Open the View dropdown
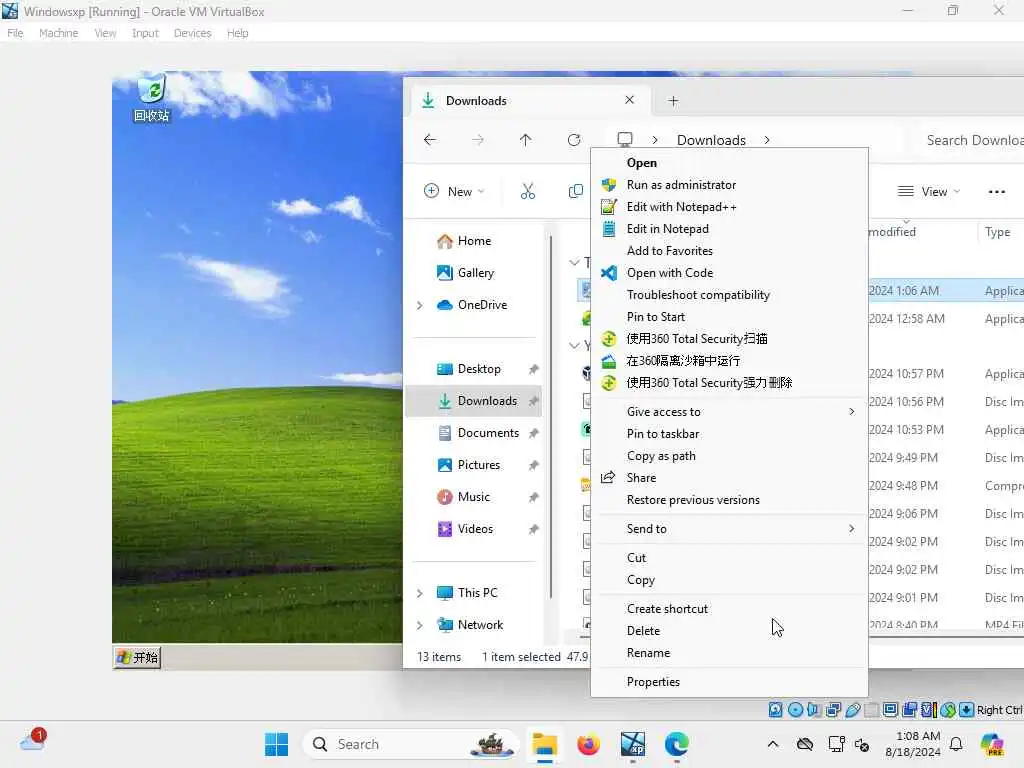The image size is (1024, 768). tap(929, 191)
